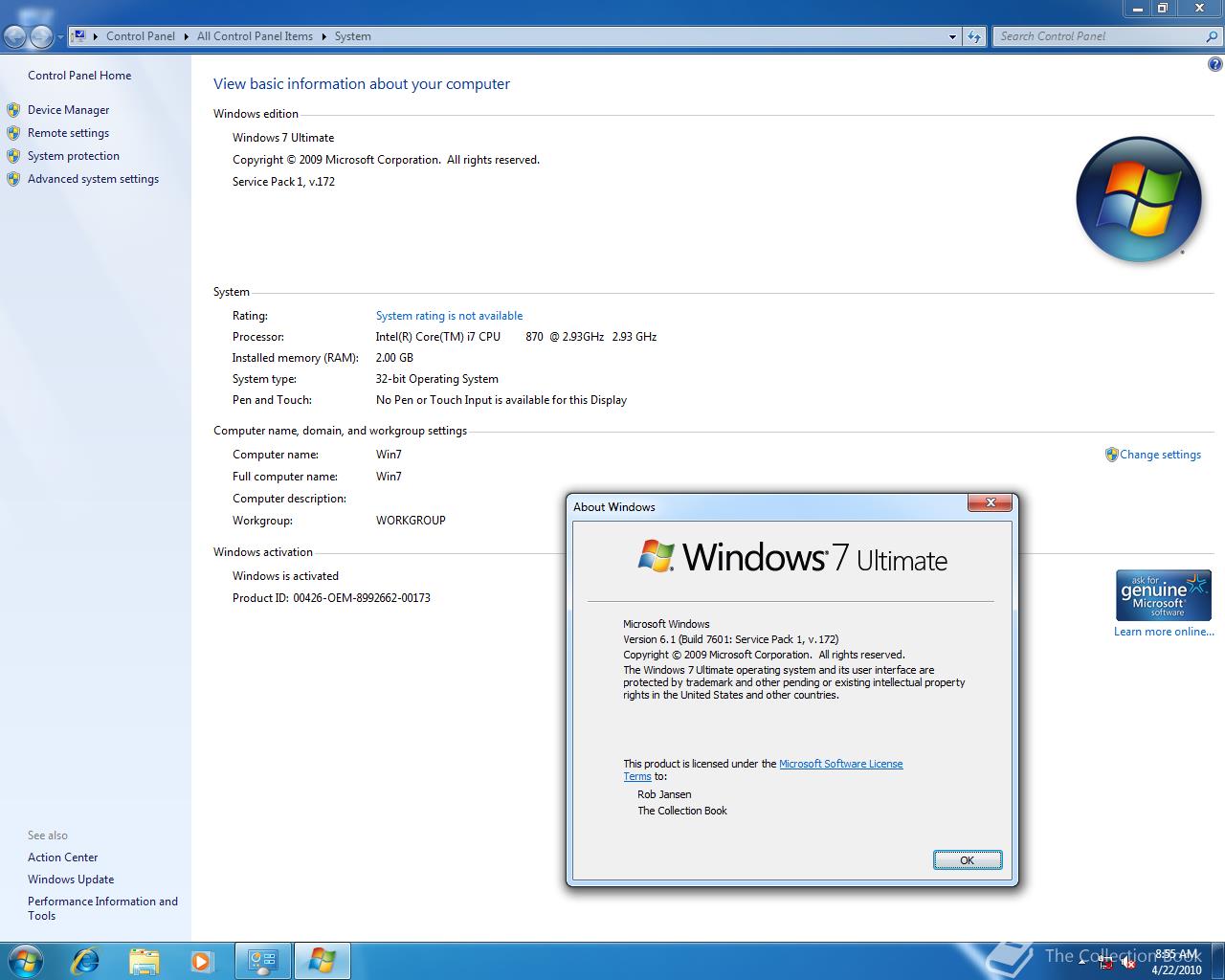
Task: Open Internet Explorer from the taskbar
Action: point(84,960)
